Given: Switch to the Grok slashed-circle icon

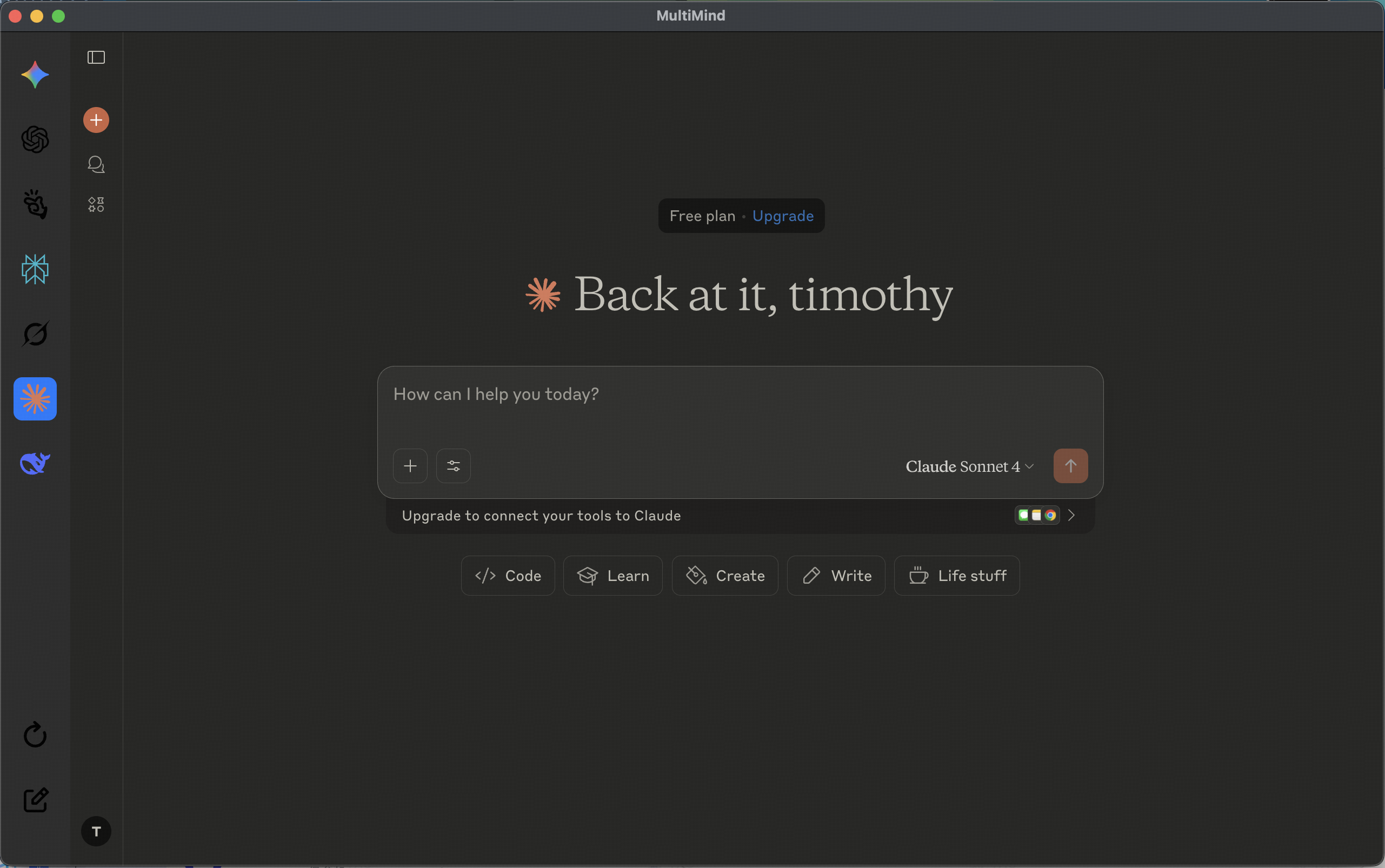Looking at the screenshot, I should [35, 333].
